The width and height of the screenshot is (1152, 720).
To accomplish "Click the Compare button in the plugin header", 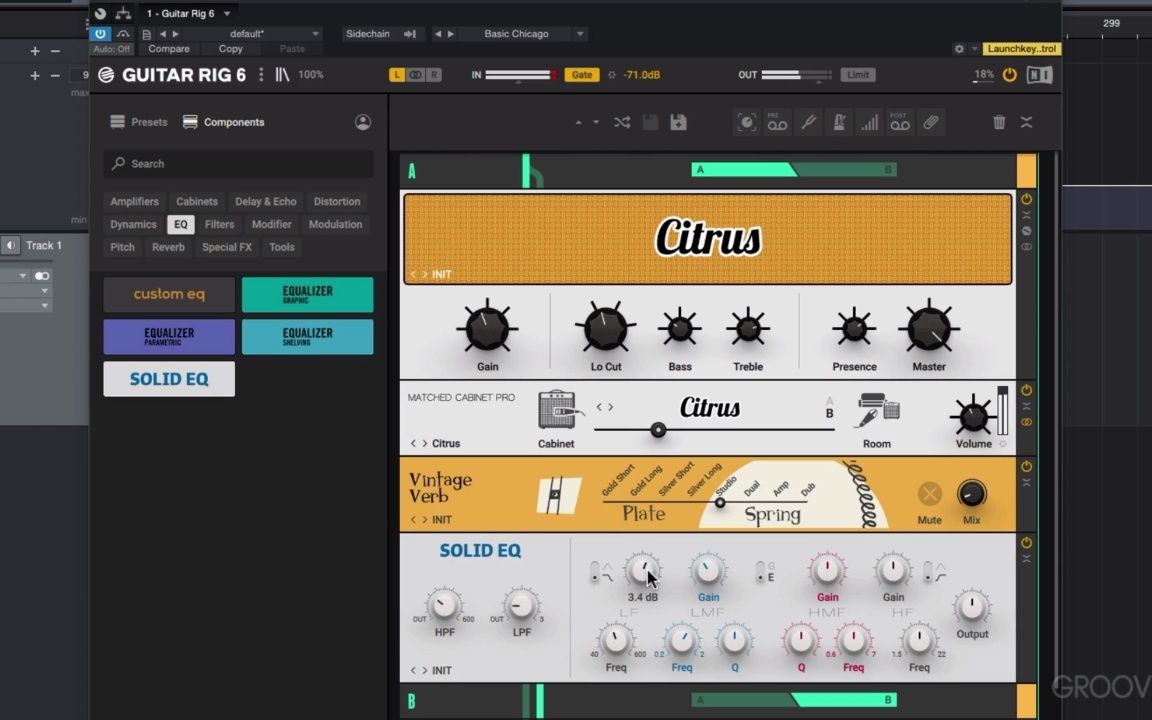I will [x=168, y=48].
